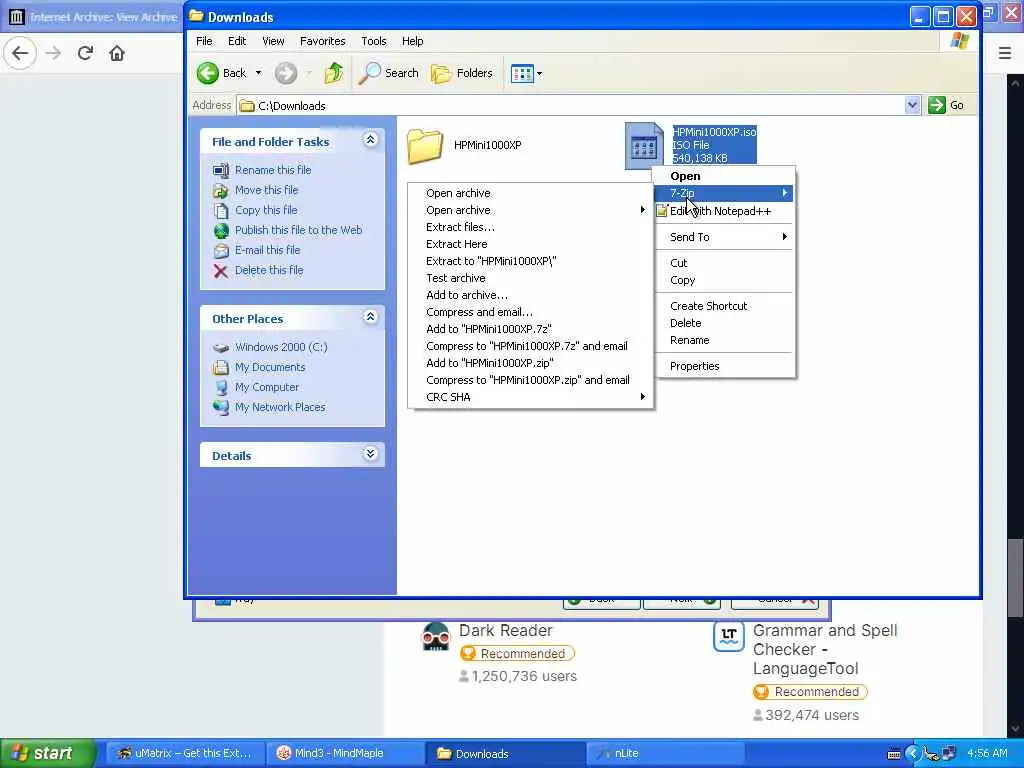Choose Compress and email...
The height and width of the screenshot is (768, 1024).
tap(531, 312)
